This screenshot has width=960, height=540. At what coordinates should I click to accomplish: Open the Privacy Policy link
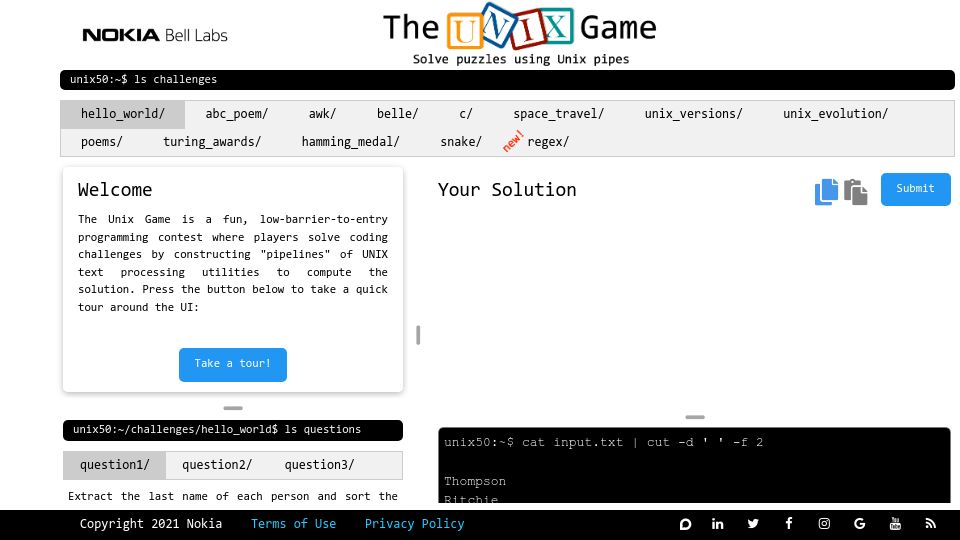414,524
